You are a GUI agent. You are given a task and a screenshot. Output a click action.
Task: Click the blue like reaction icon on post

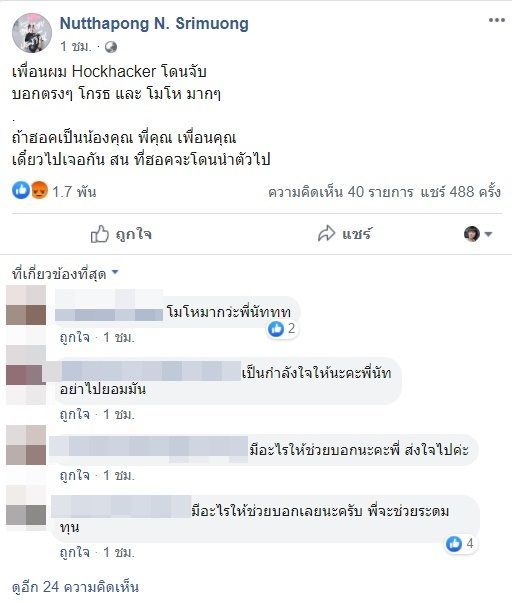click(21, 190)
